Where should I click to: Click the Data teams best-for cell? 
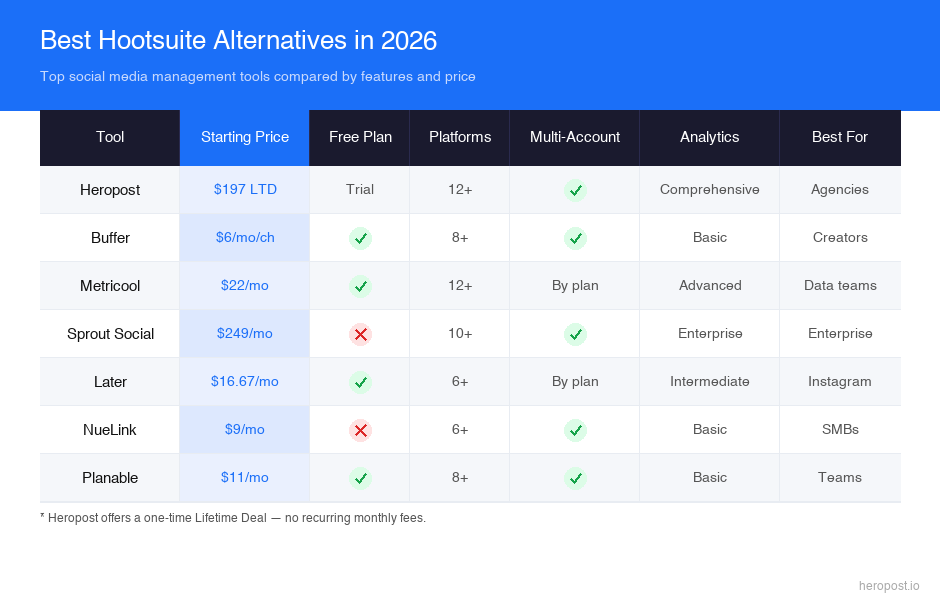coord(840,285)
